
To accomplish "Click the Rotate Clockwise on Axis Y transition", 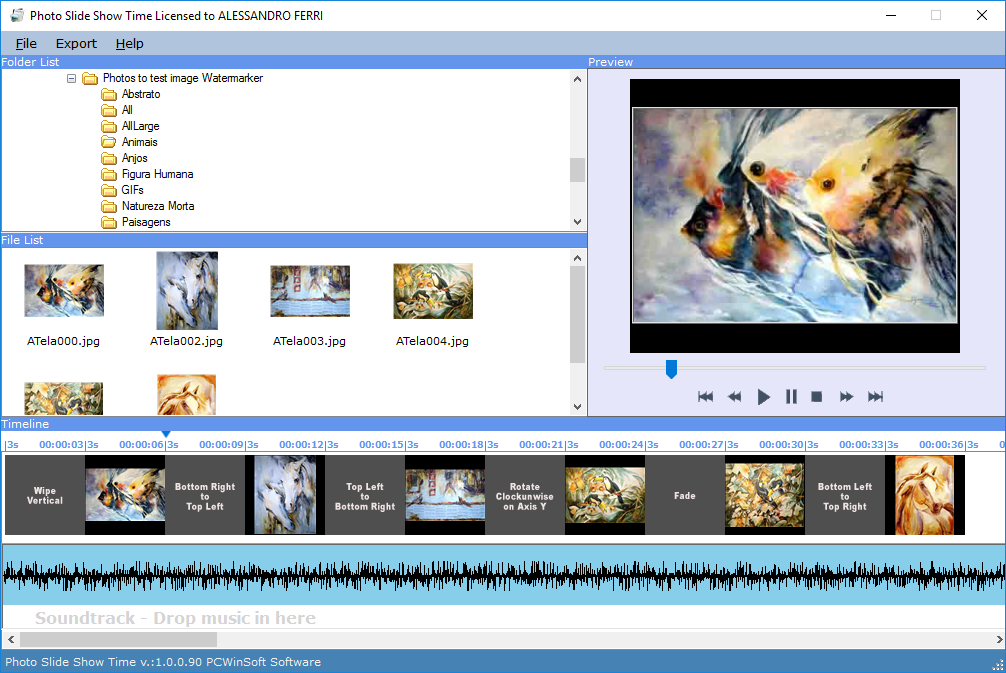I will [x=525, y=496].
